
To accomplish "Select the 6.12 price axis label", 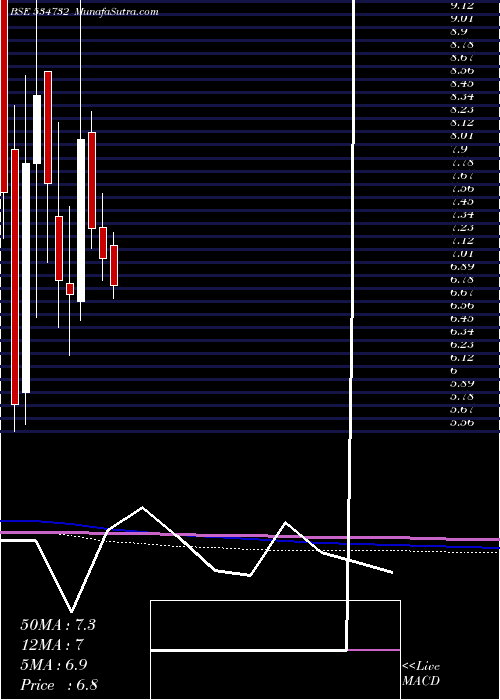I will [x=462, y=358].
